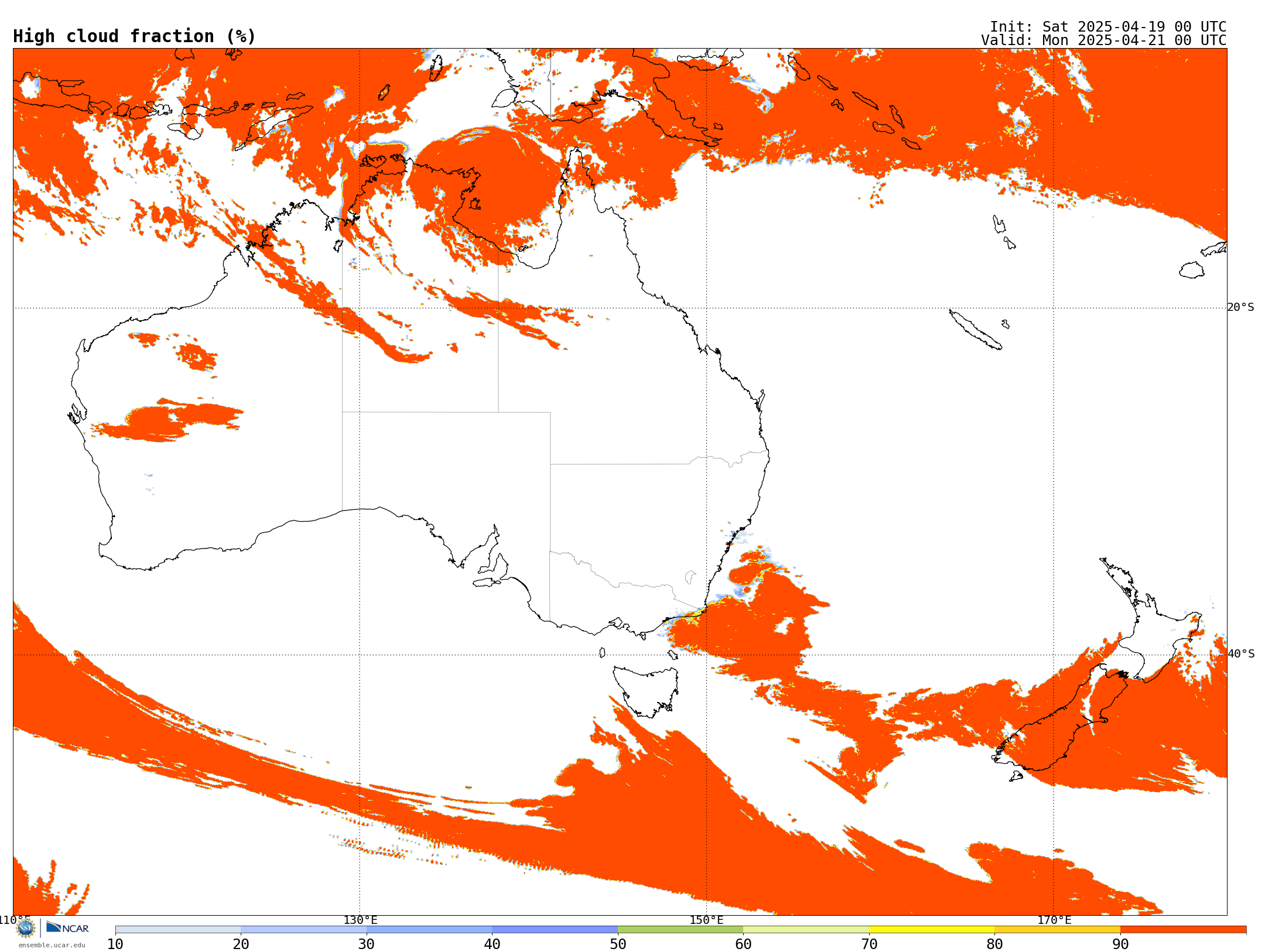The image size is (1265, 952).
Task: Open the ensemble.ucar.edu text link
Action: click(52, 945)
